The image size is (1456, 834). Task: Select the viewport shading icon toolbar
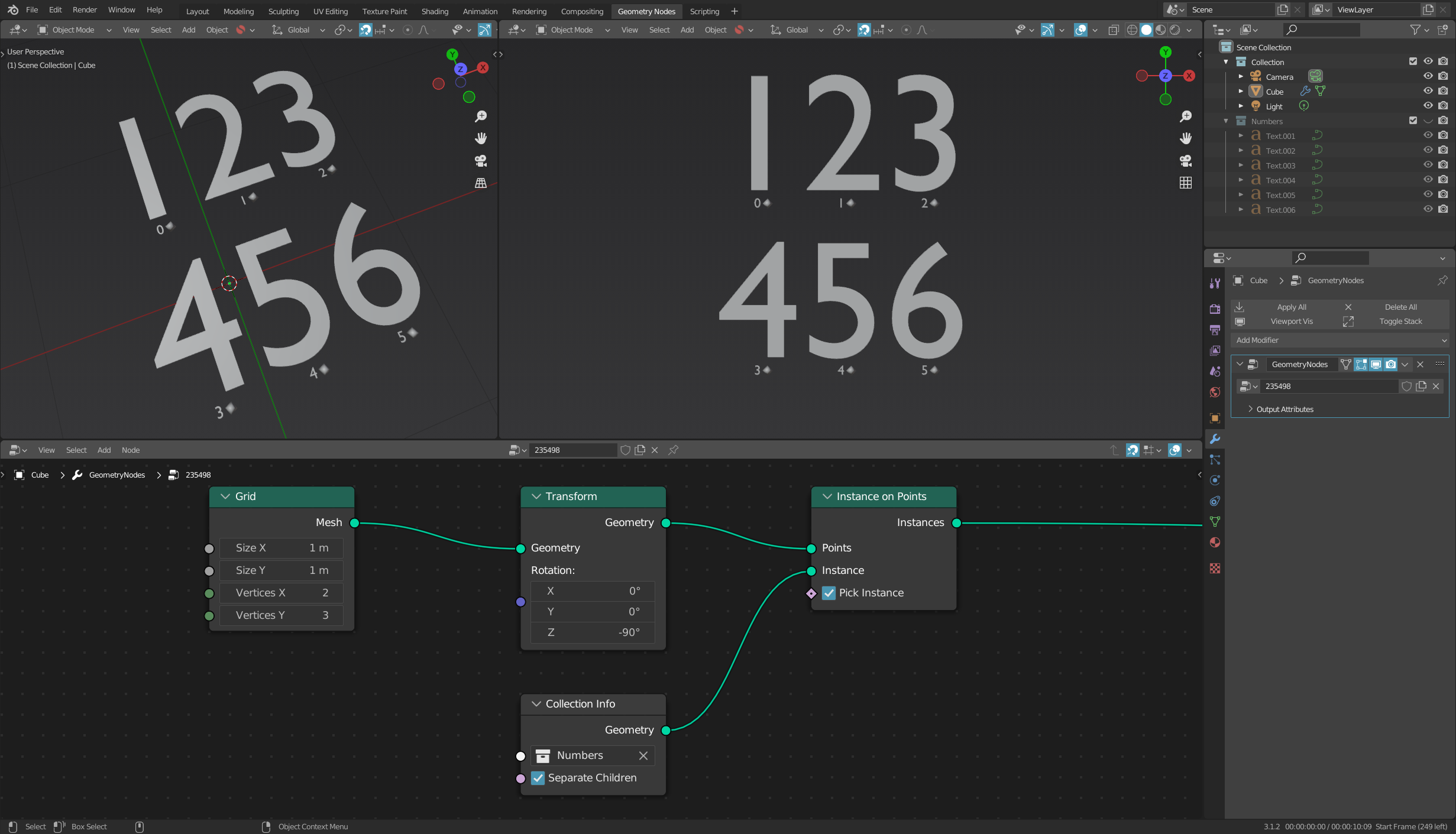(x=1155, y=29)
